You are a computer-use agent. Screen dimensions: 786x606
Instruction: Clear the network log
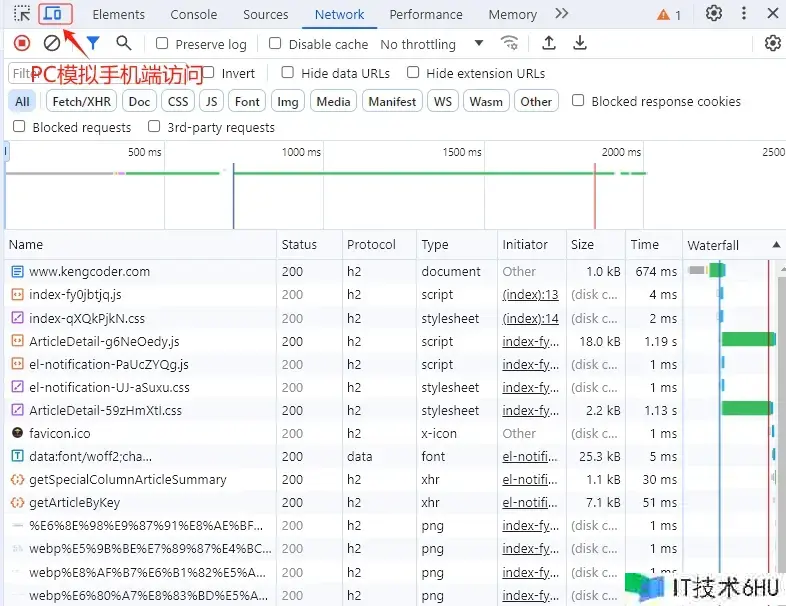pos(52,43)
